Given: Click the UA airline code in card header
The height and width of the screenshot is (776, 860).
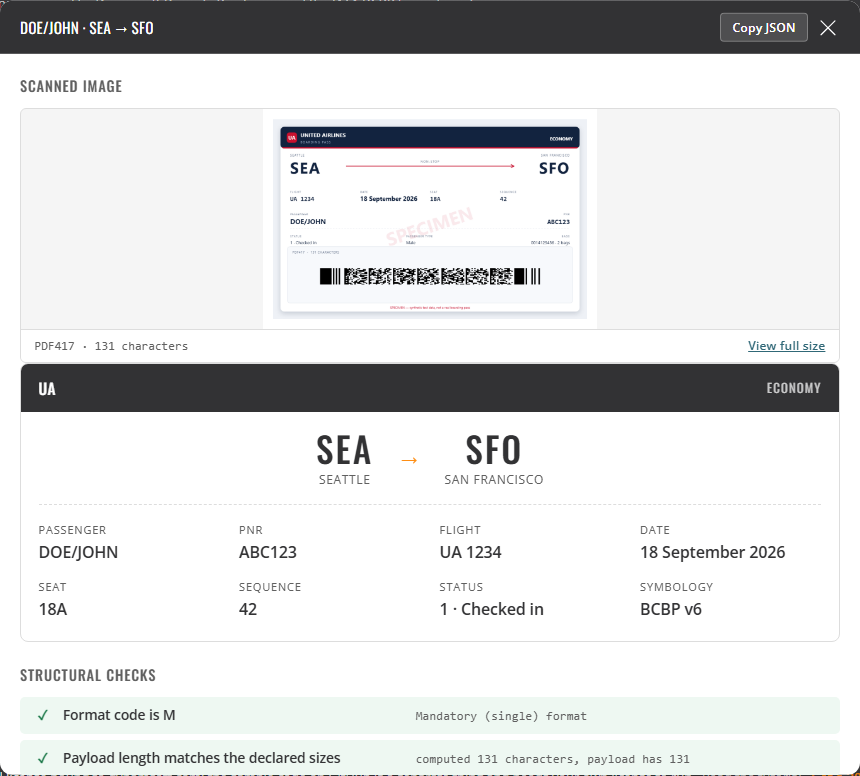Looking at the screenshot, I should pyautogui.click(x=47, y=389).
